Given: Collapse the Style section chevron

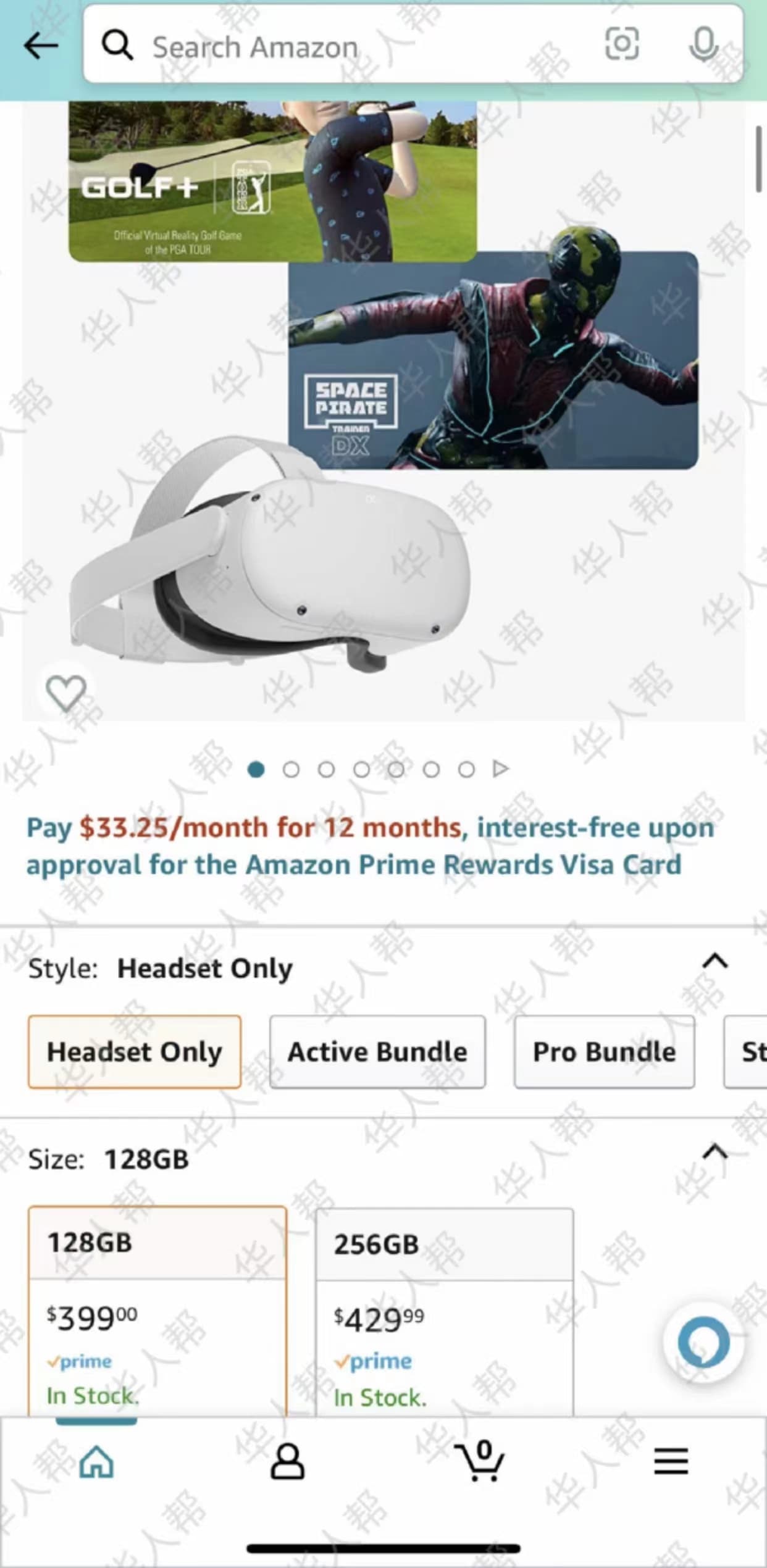Looking at the screenshot, I should pos(715,961).
